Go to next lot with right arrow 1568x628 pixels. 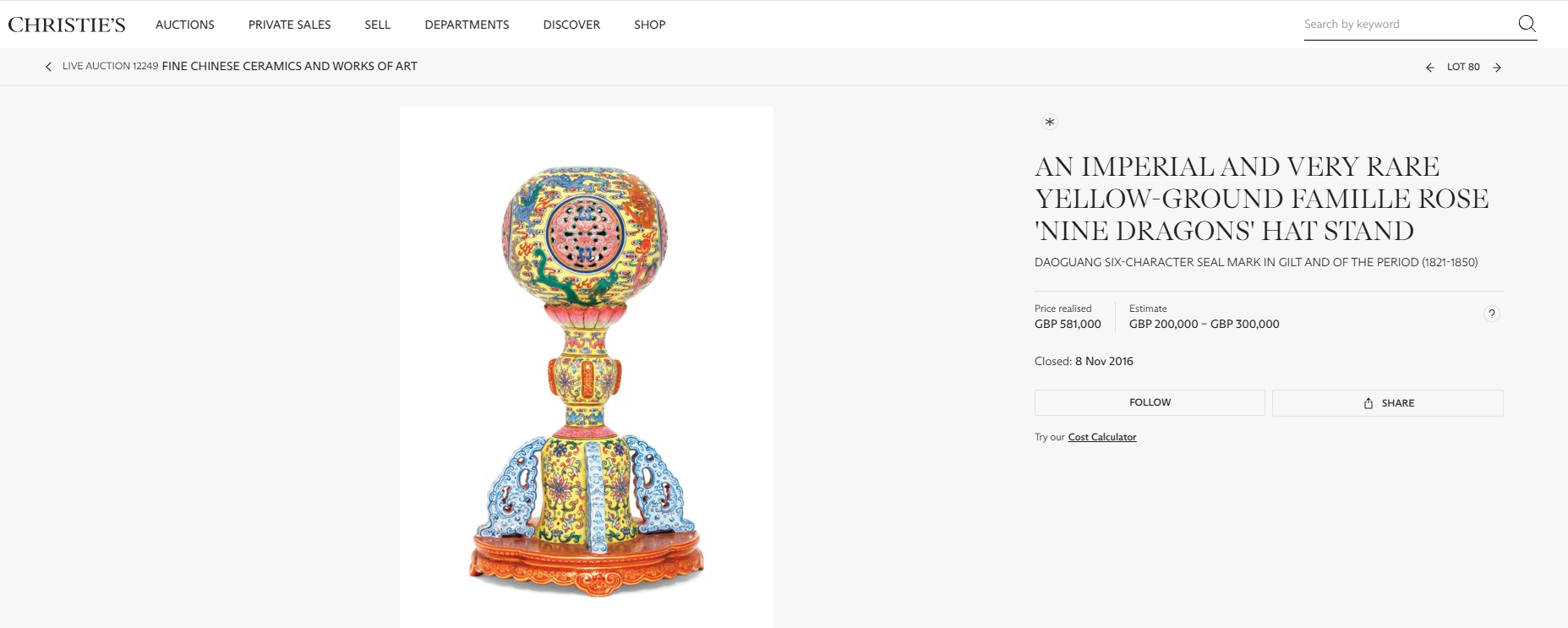1499,66
